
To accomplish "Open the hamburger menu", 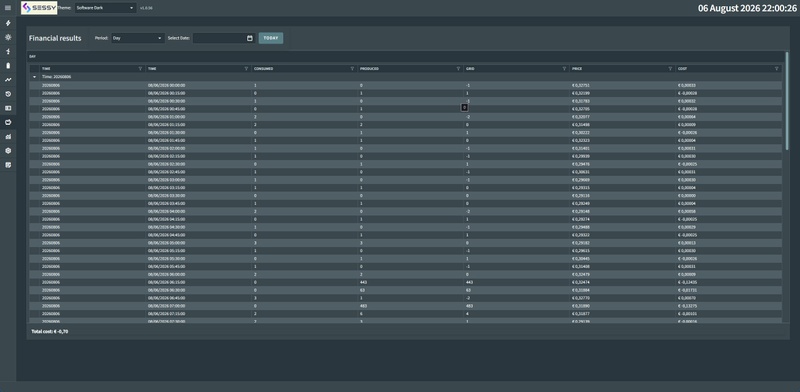I will (8, 8).
